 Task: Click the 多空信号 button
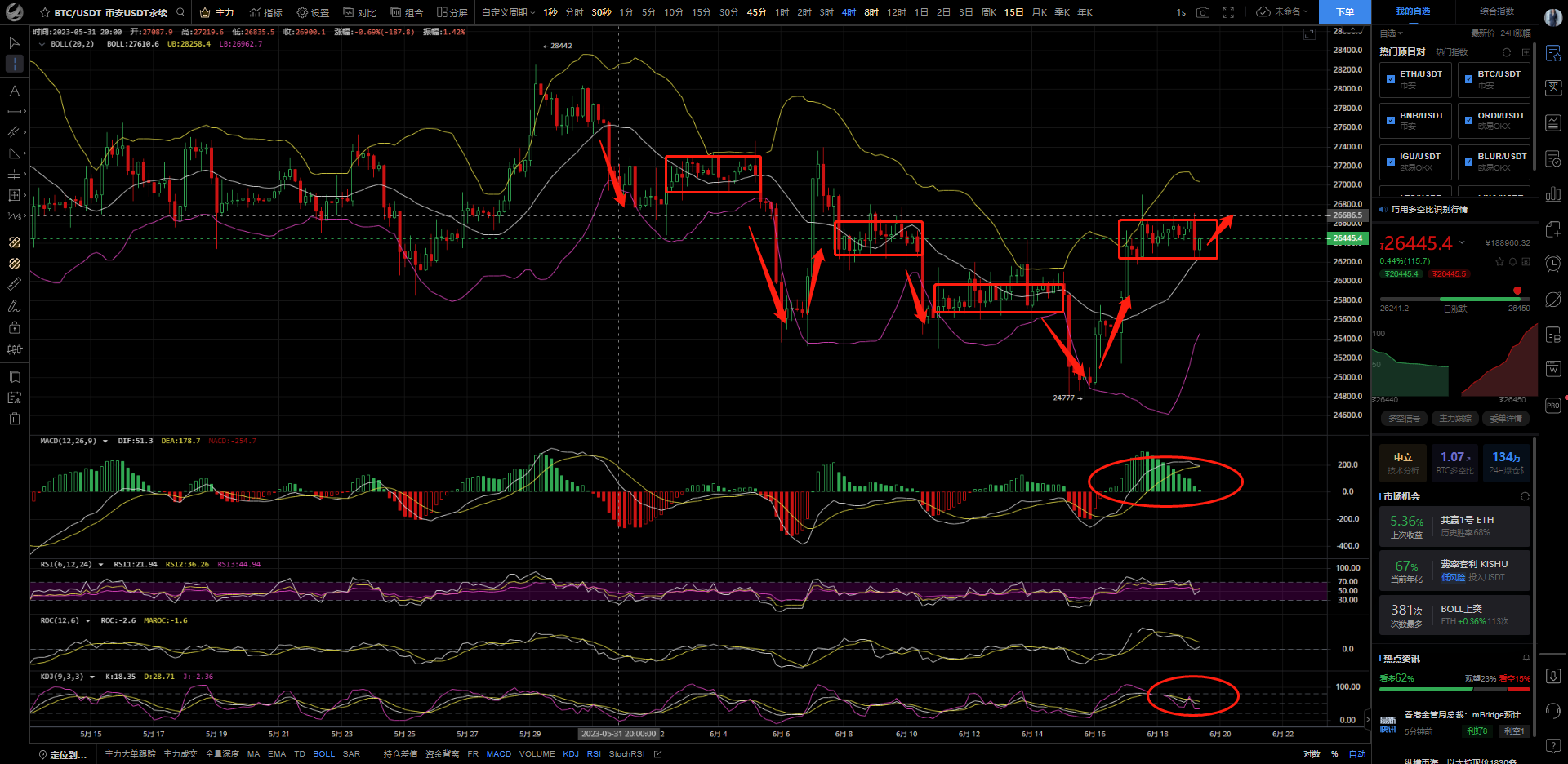[x=1404, y=419]
